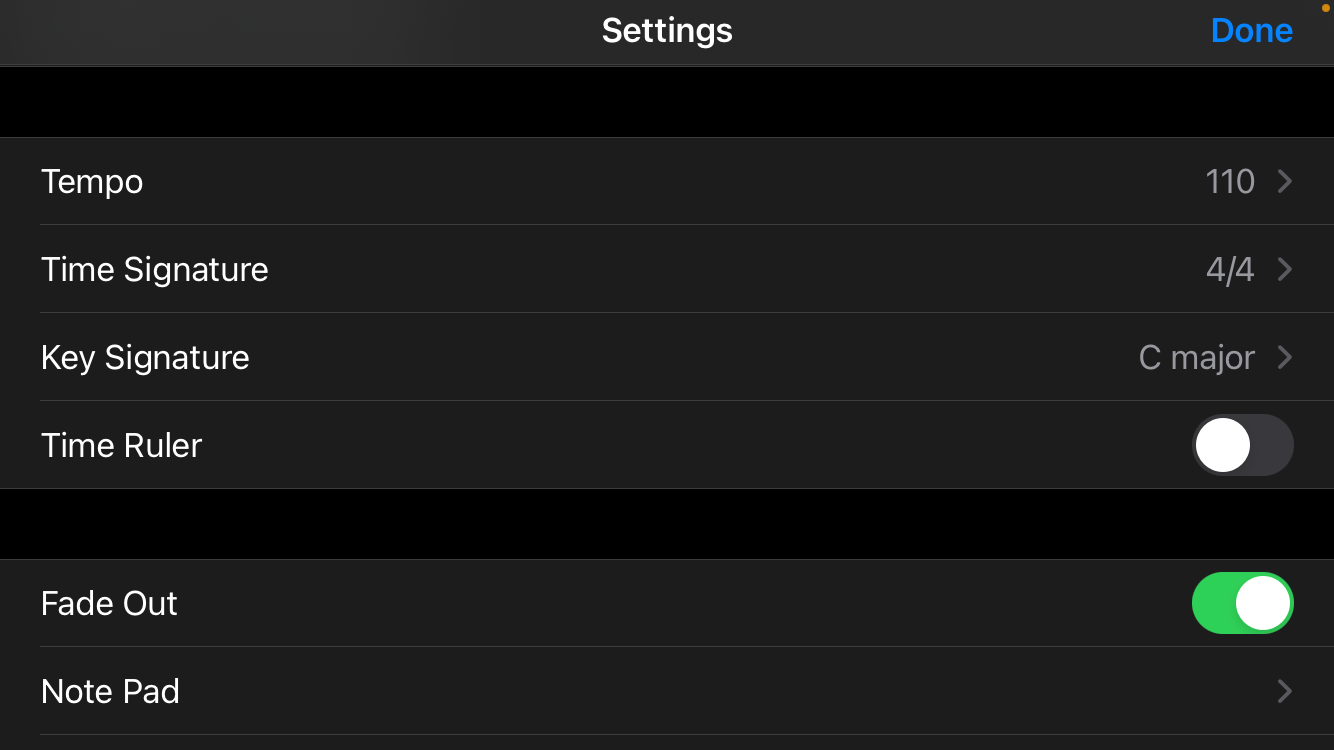Screen dimensions: 1334x750
Task: Expand the Tempo chevron arrow
Action: (1285, 182)
